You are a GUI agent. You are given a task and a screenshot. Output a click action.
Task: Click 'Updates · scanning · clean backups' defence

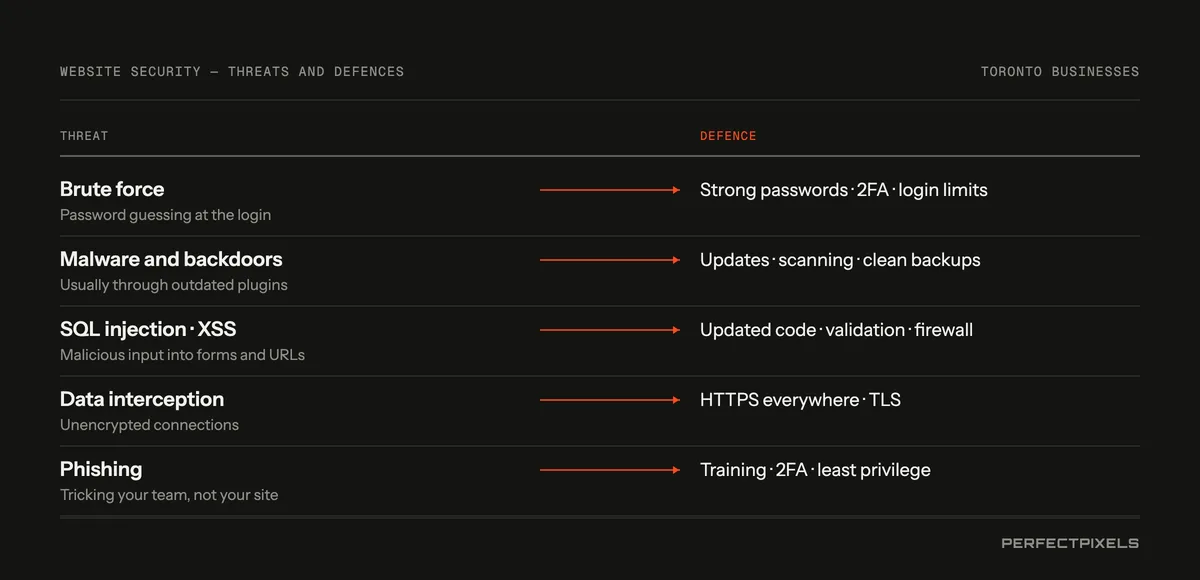coord(840,260)
